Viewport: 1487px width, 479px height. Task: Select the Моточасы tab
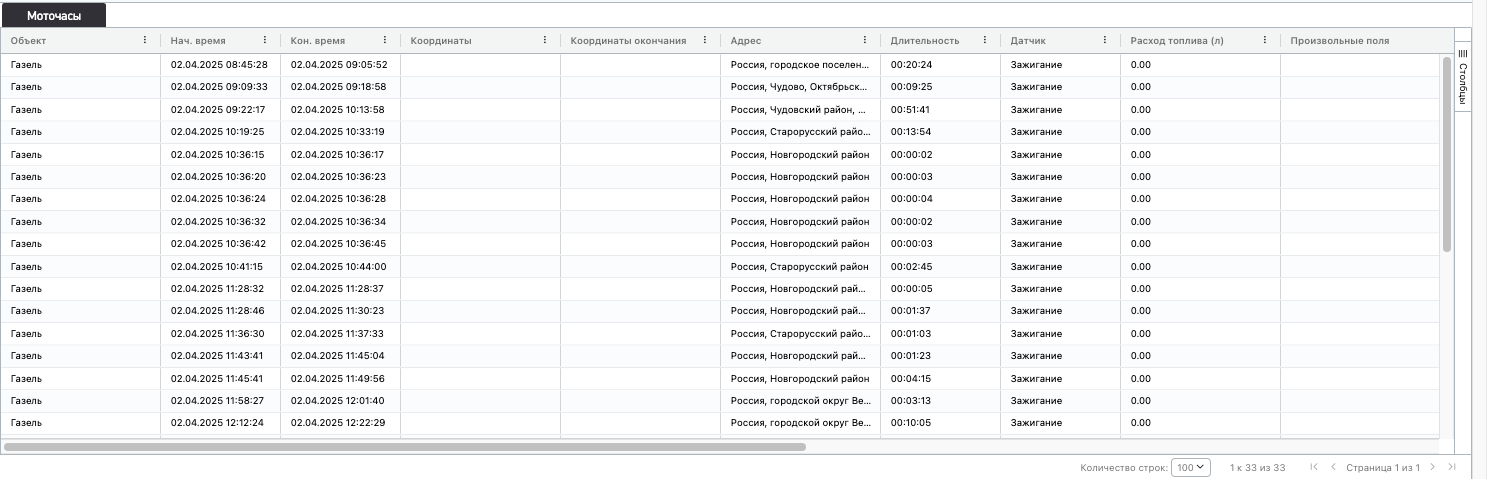click(x=54, y=16)
